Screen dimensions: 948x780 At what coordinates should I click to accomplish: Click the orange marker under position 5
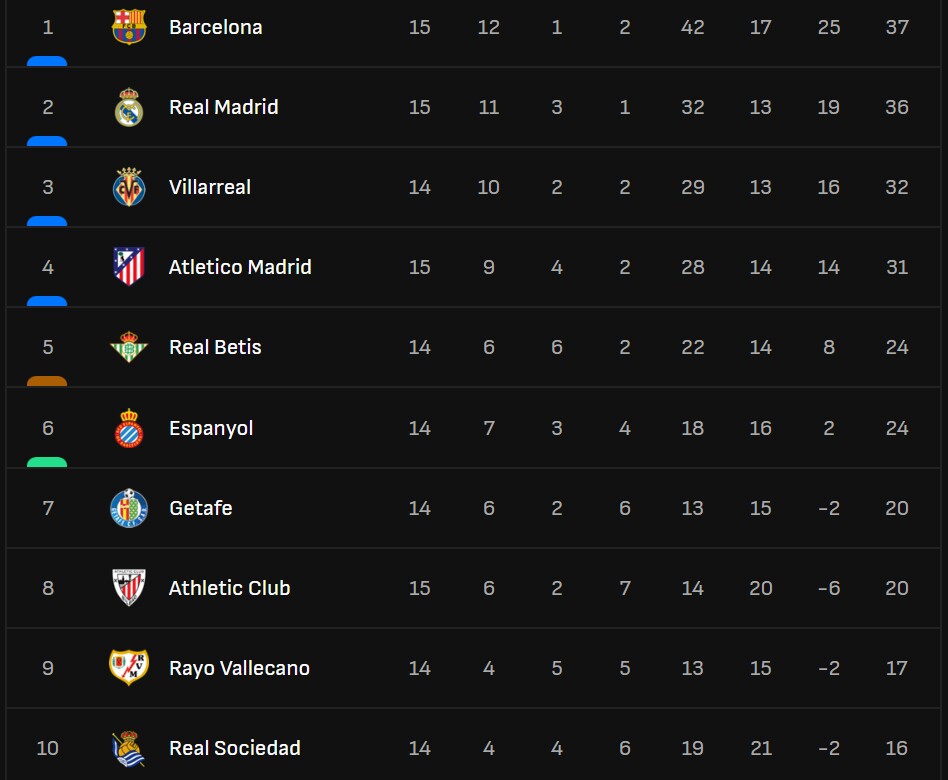47,381
